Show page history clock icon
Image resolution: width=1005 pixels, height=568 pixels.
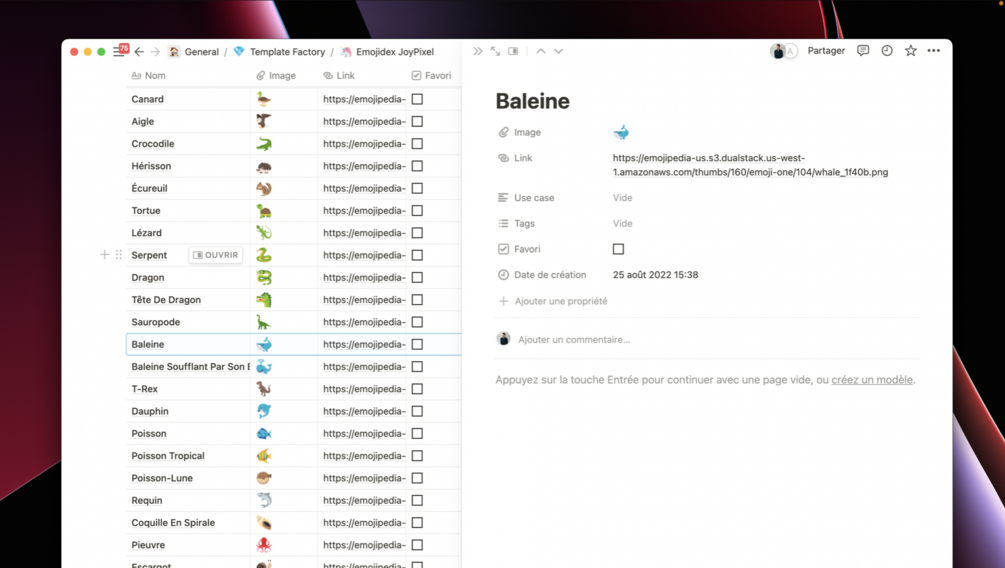point(887,51)
